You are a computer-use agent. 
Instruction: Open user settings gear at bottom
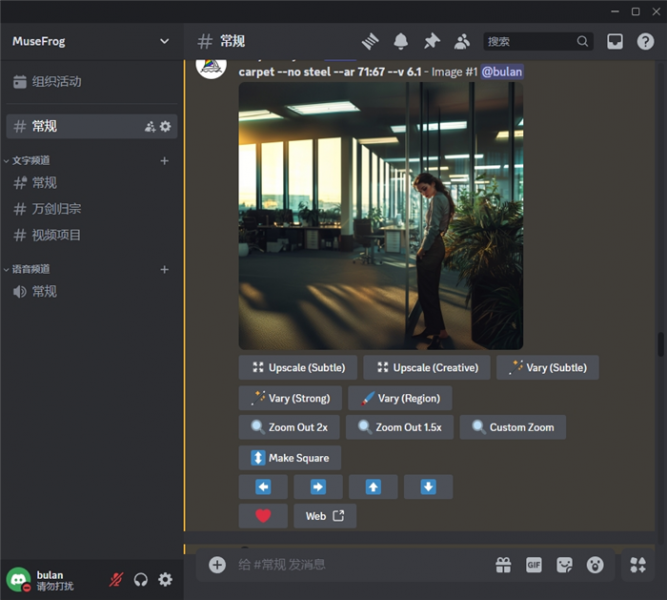coord(165,580)
